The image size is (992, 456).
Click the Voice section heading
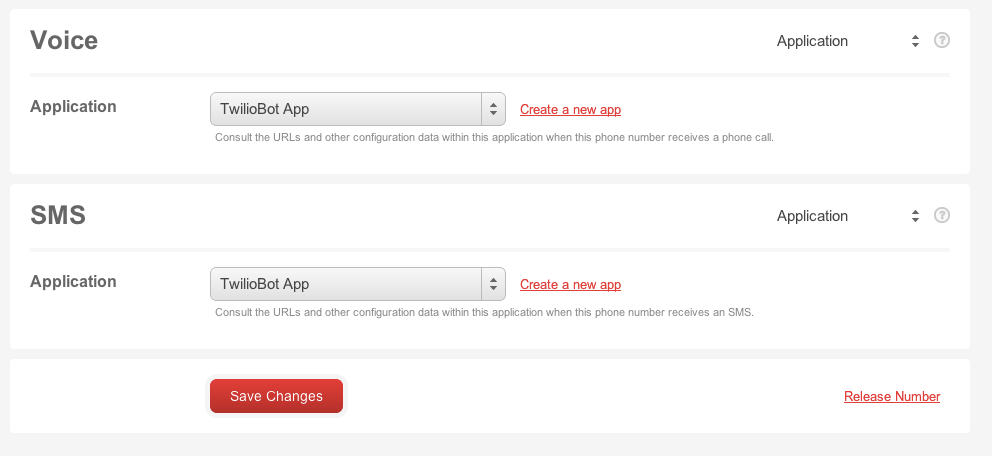coord(64,40)
